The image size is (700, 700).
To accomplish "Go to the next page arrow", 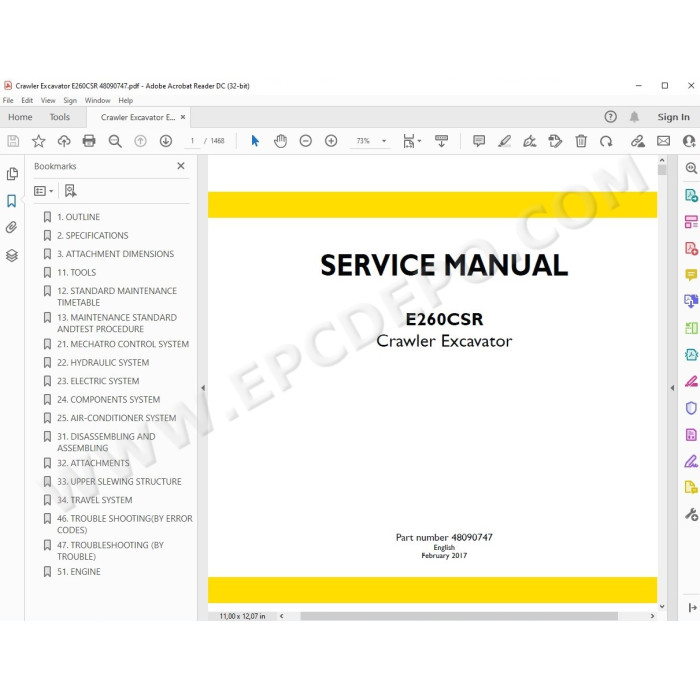I will pyautogui.click(x=166, y=141).
